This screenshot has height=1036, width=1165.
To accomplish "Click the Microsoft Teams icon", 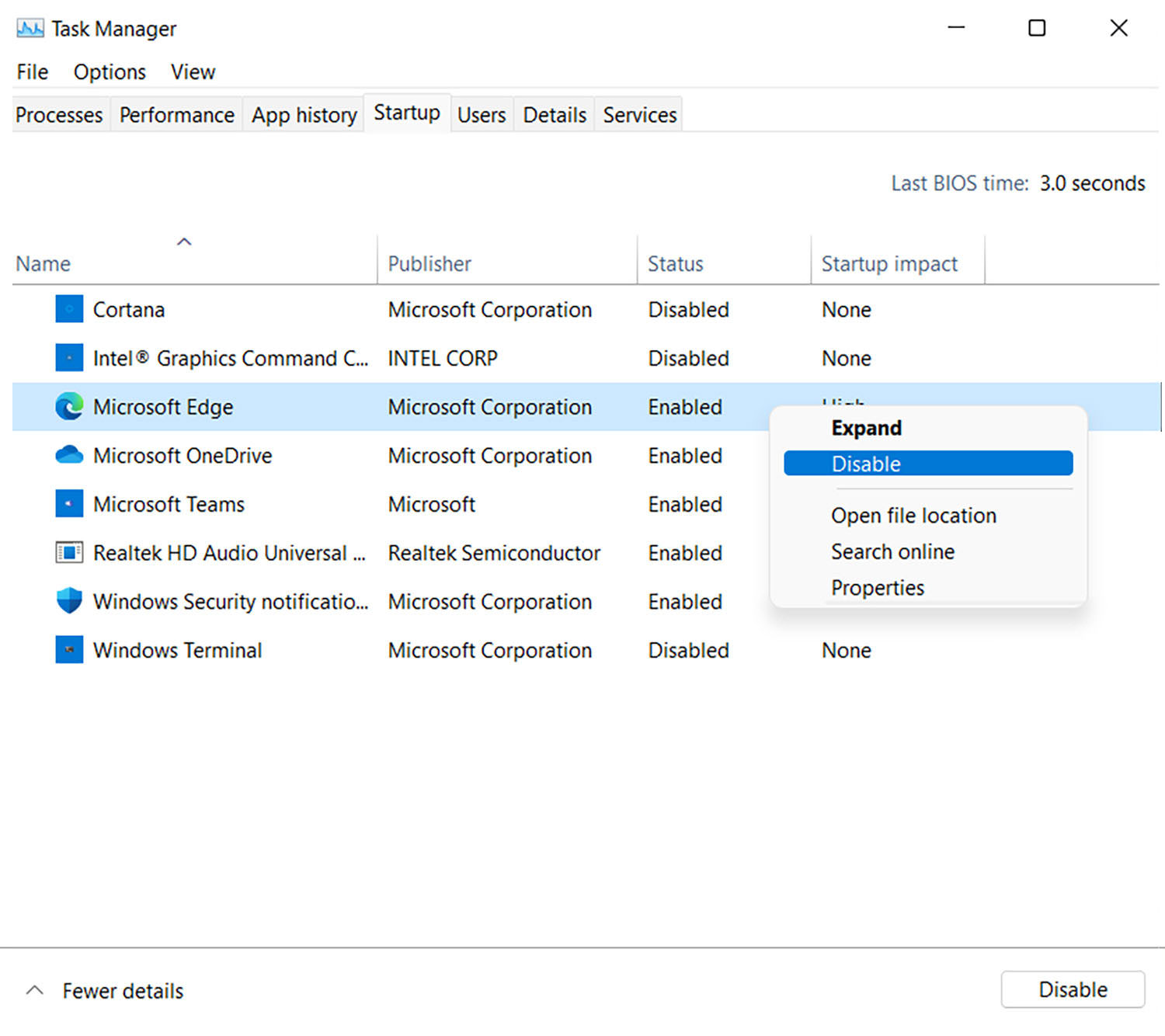I will click(x=69, y=504).
